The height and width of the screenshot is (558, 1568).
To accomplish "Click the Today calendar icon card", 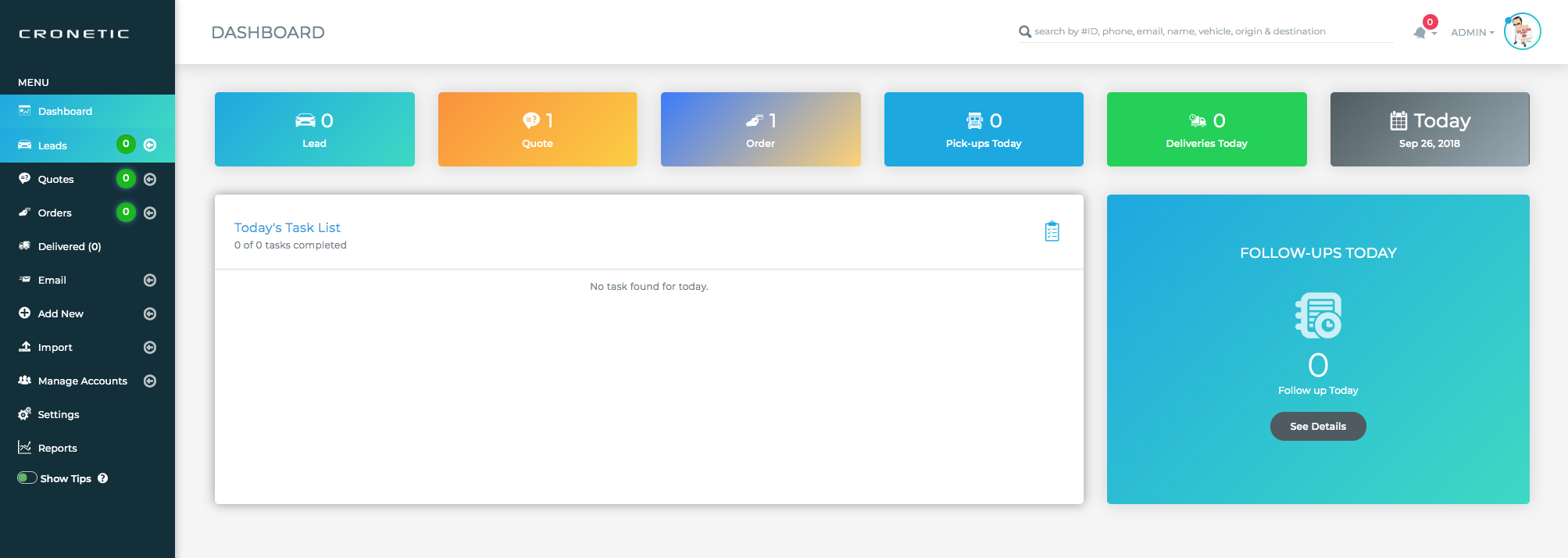I will point(1430,129).
